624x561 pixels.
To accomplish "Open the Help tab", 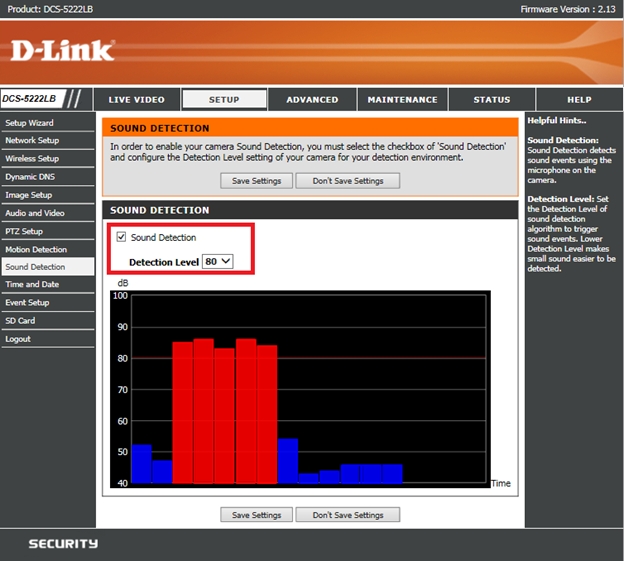I will tap(579, 100).
